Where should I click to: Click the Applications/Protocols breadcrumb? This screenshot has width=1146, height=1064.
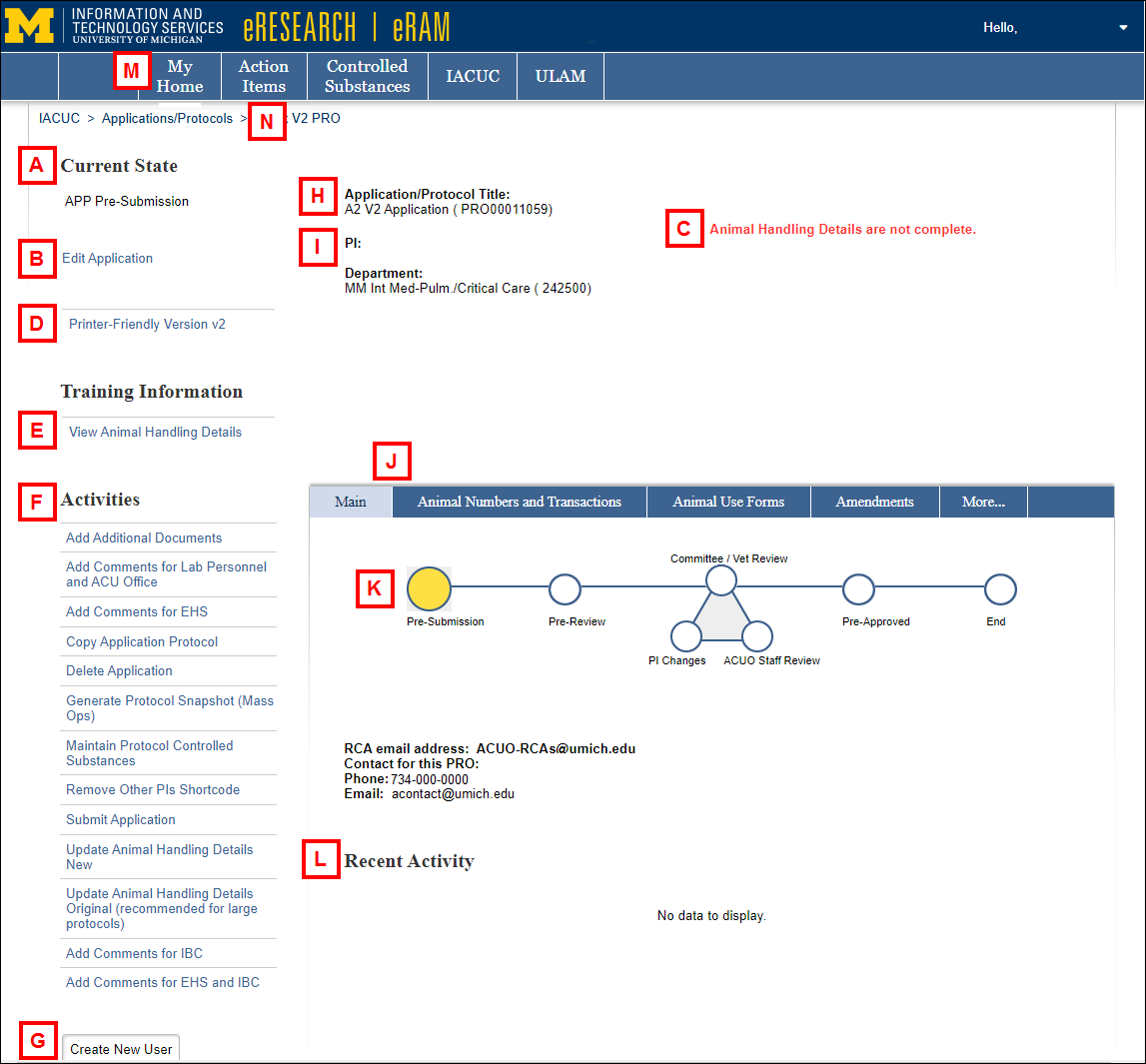point(166,118)
